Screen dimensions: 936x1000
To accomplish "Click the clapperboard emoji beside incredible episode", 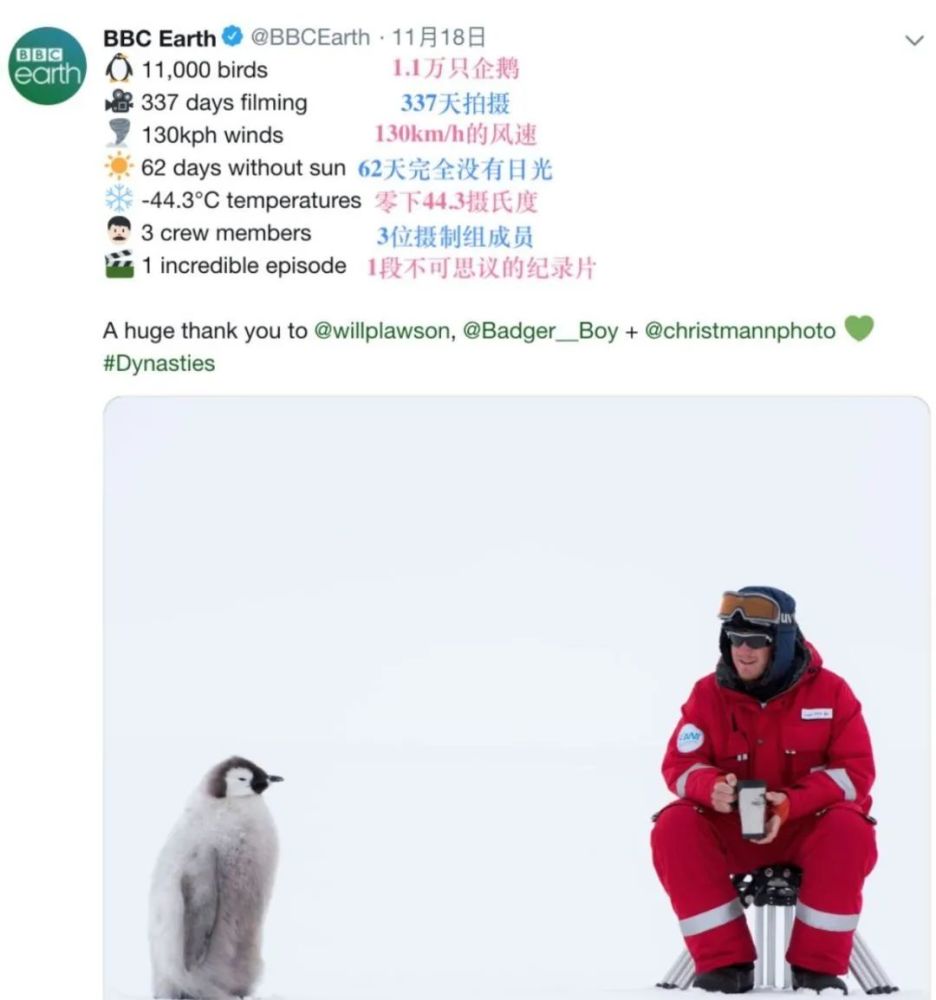I will coord(119,265).
